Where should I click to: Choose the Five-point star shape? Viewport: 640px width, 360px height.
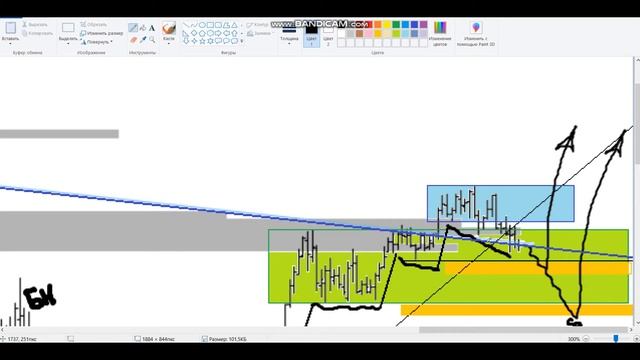[202, 41]
